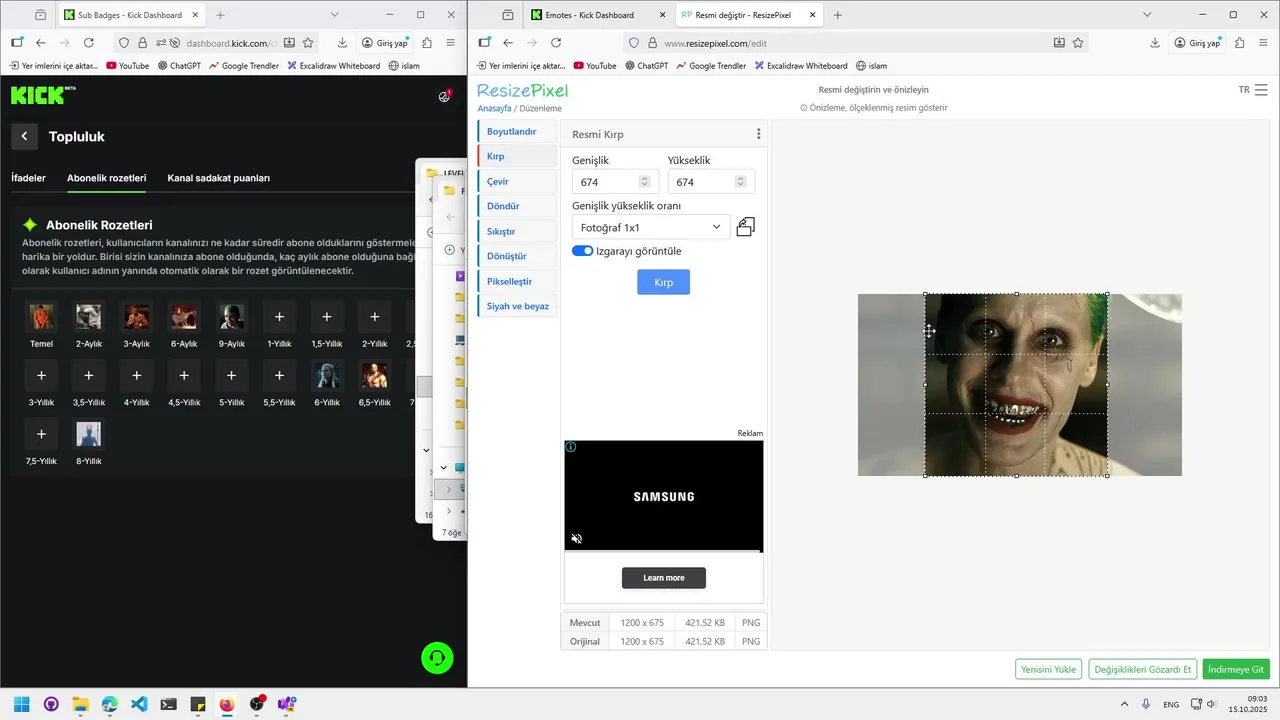
Task: Open terminal app in taskbar
Action: [168, 704]
